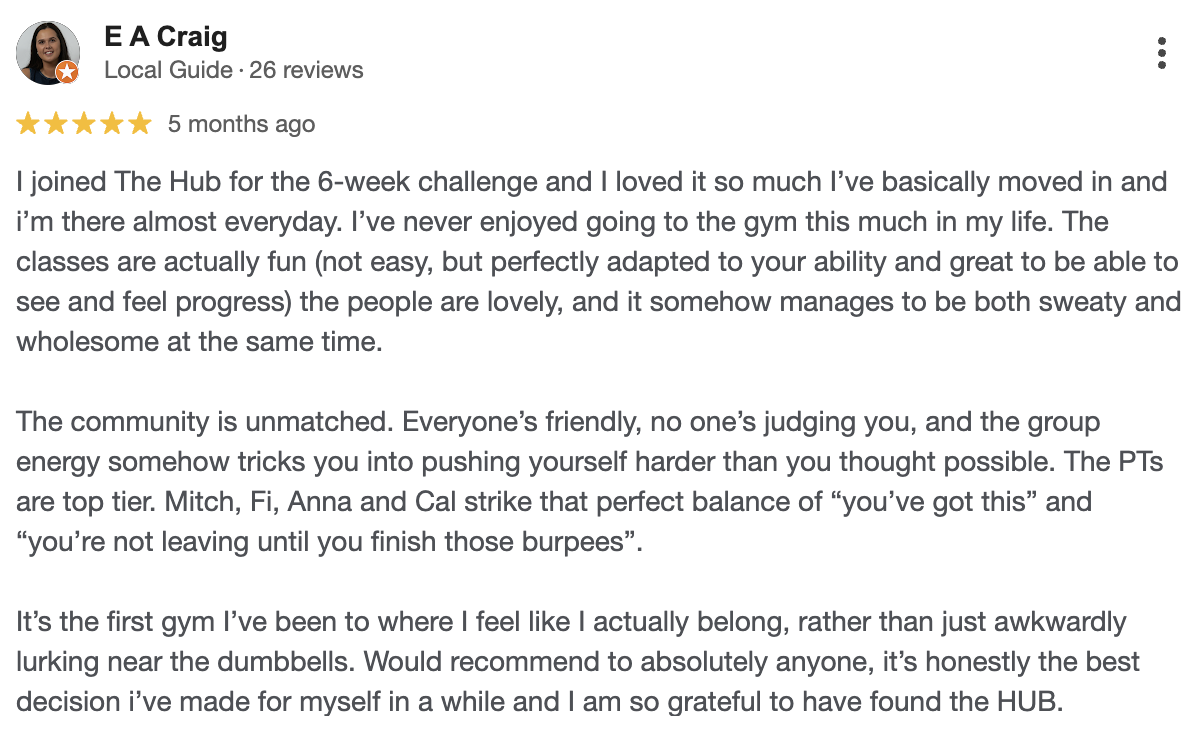The height and width of the screenshot is (732, 1184).
Task: Click the paragraph starting "I joined The Hub"
Action: [x=590, y=262]
